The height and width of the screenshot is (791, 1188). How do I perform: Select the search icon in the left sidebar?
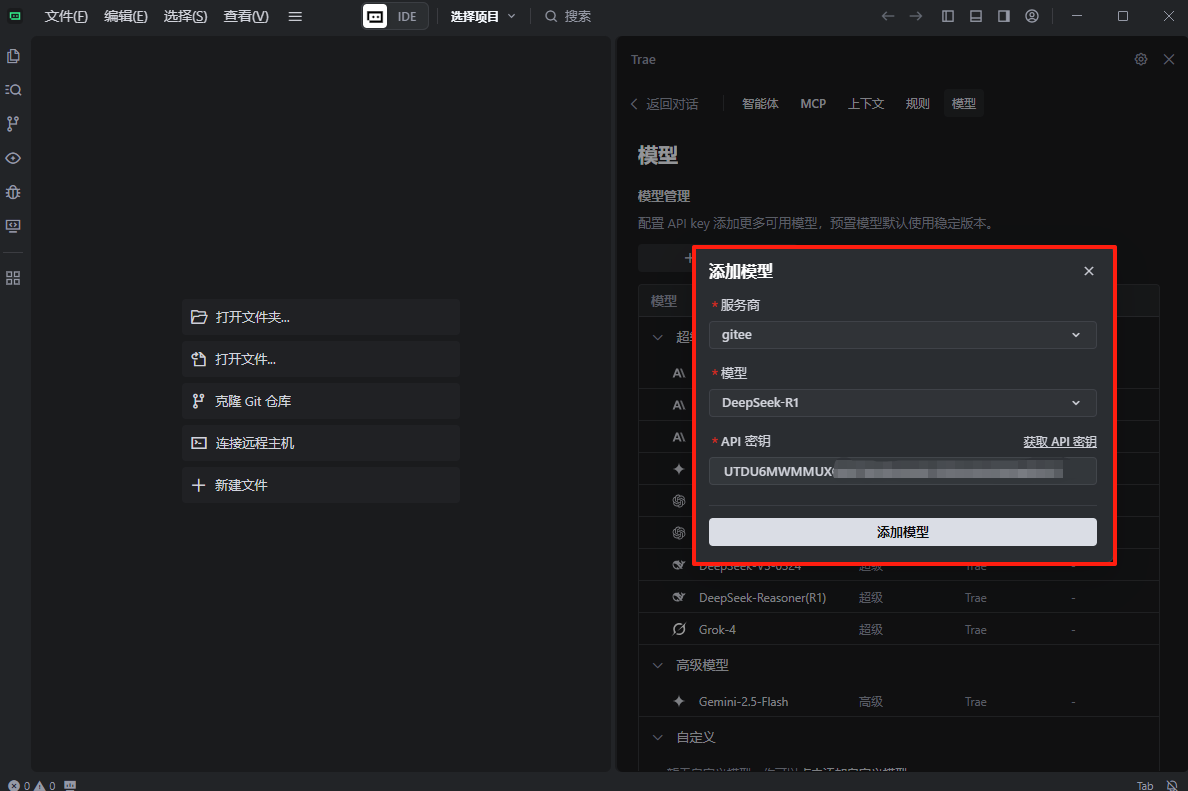(x=13, y=89)
